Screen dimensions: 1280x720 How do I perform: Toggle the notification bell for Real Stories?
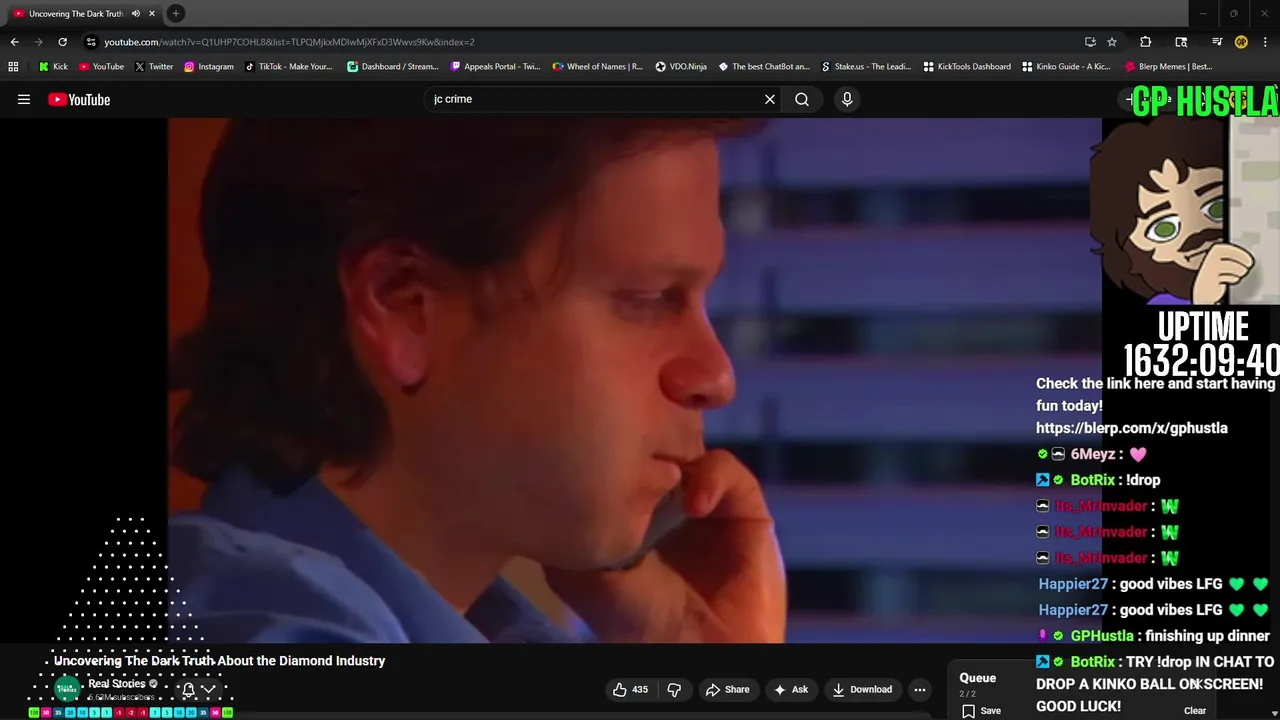point(188,689)
